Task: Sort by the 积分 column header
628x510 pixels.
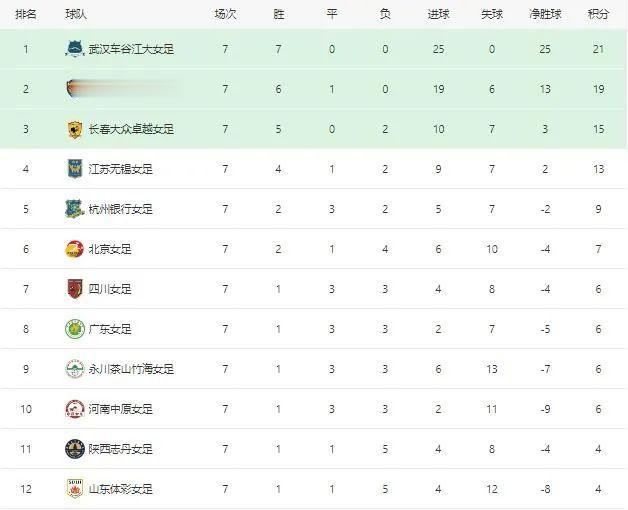Action: click(x=598, y=14)
